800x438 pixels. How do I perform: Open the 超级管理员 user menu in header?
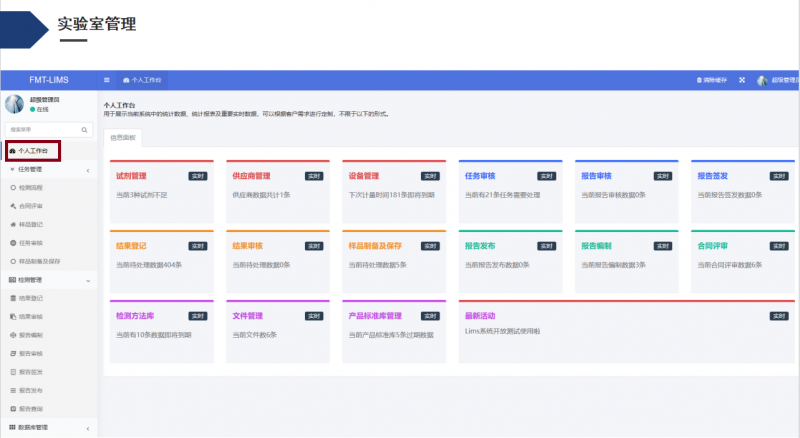click(778, 80)
